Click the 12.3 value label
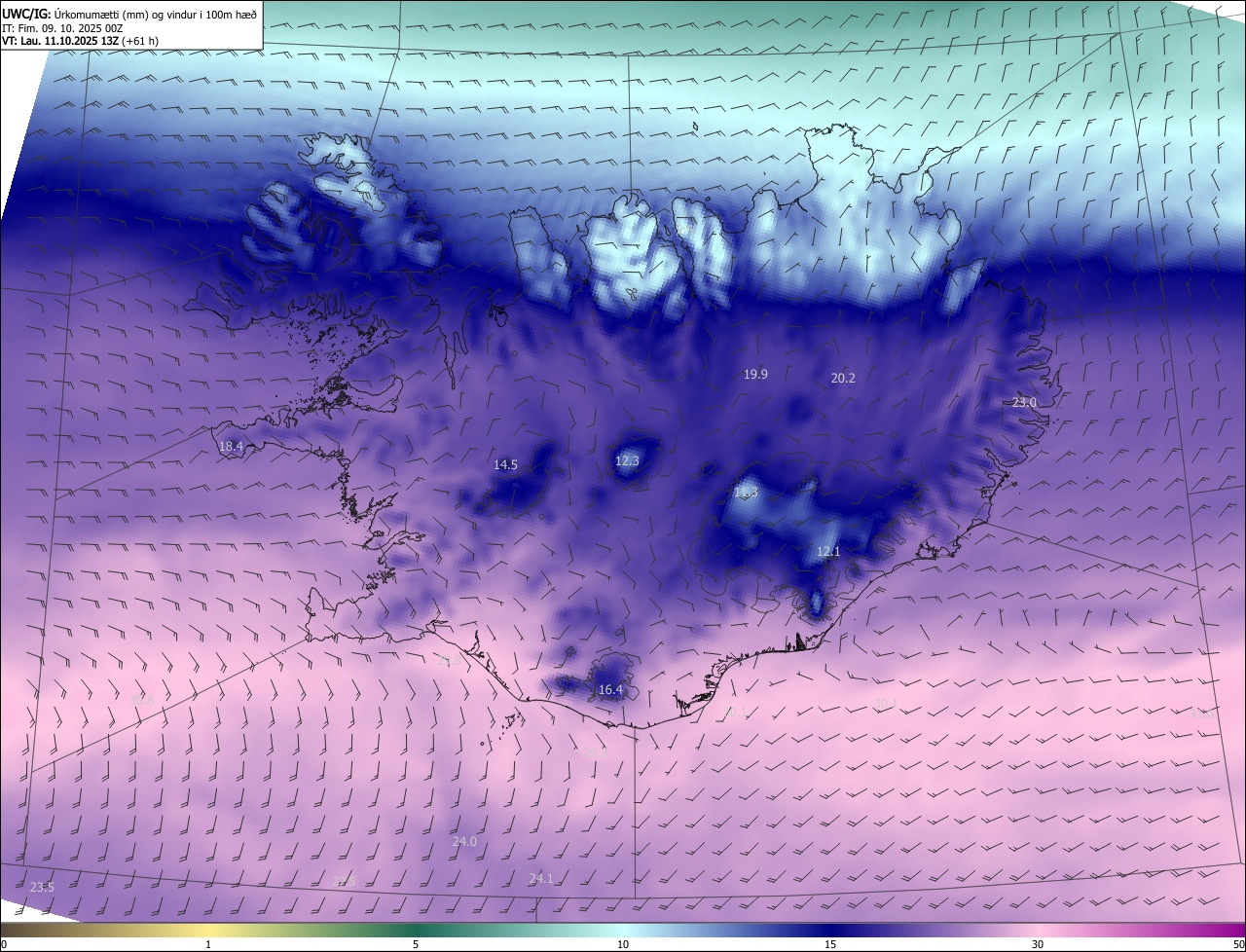 627,460
